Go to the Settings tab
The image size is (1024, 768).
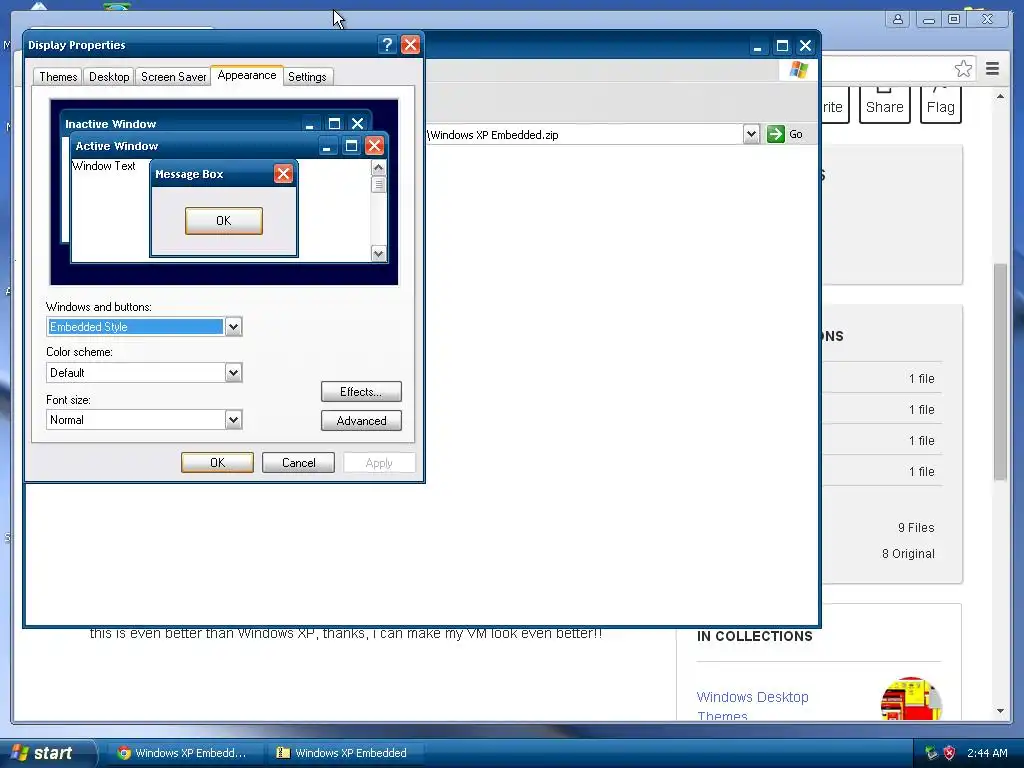tap(307, 77)
